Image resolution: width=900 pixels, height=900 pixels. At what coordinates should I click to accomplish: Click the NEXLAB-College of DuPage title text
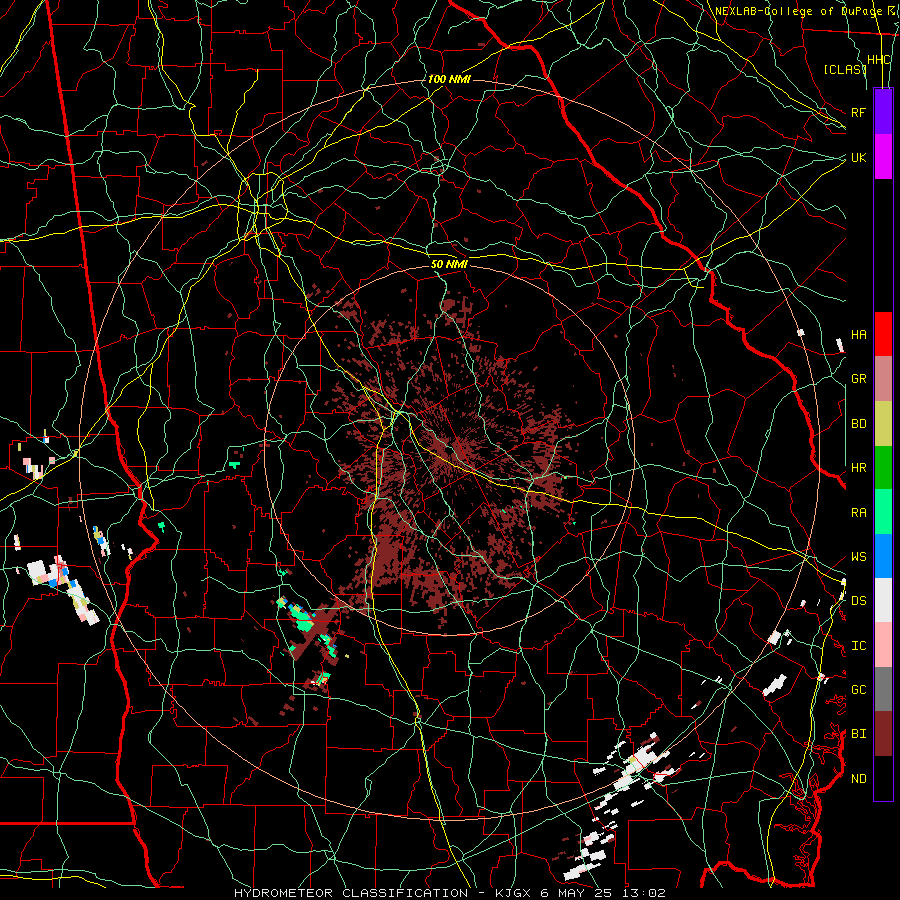click(798, 11)
